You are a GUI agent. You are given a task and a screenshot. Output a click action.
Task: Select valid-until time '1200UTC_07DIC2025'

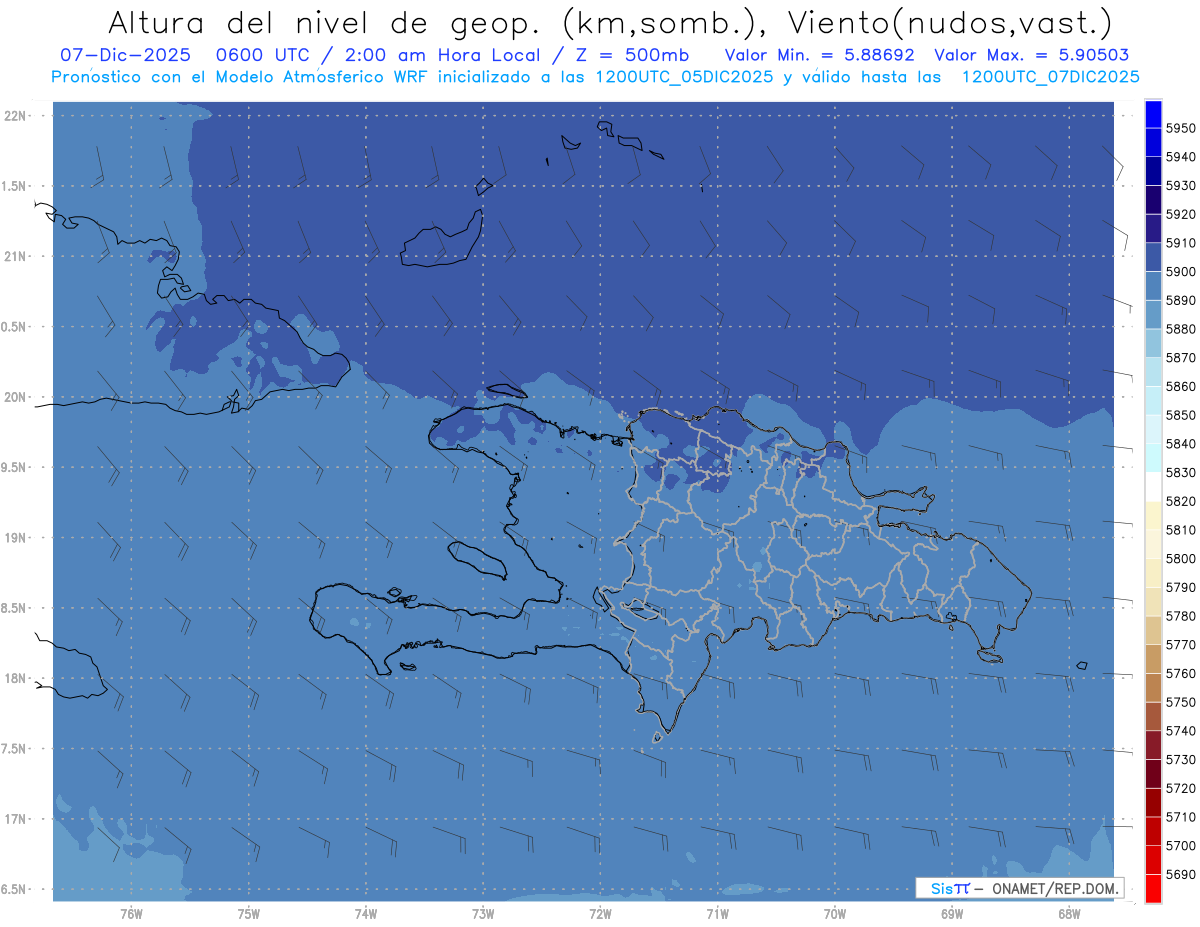click(1050, 76)
